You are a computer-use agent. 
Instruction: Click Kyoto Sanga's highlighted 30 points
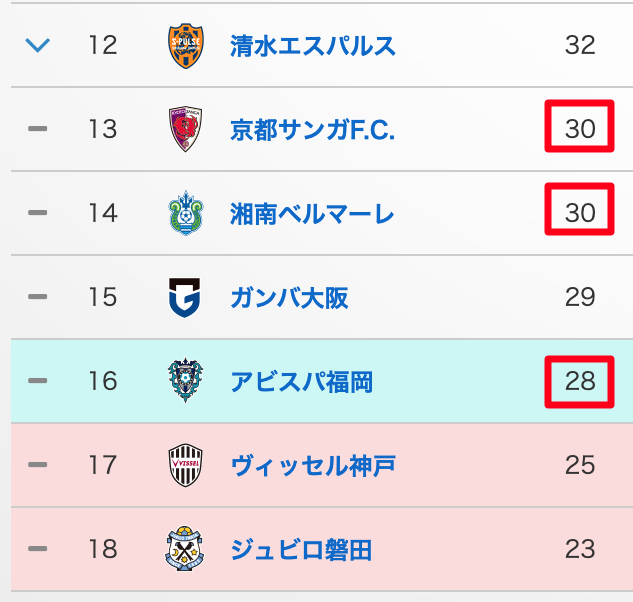point(579,129)
